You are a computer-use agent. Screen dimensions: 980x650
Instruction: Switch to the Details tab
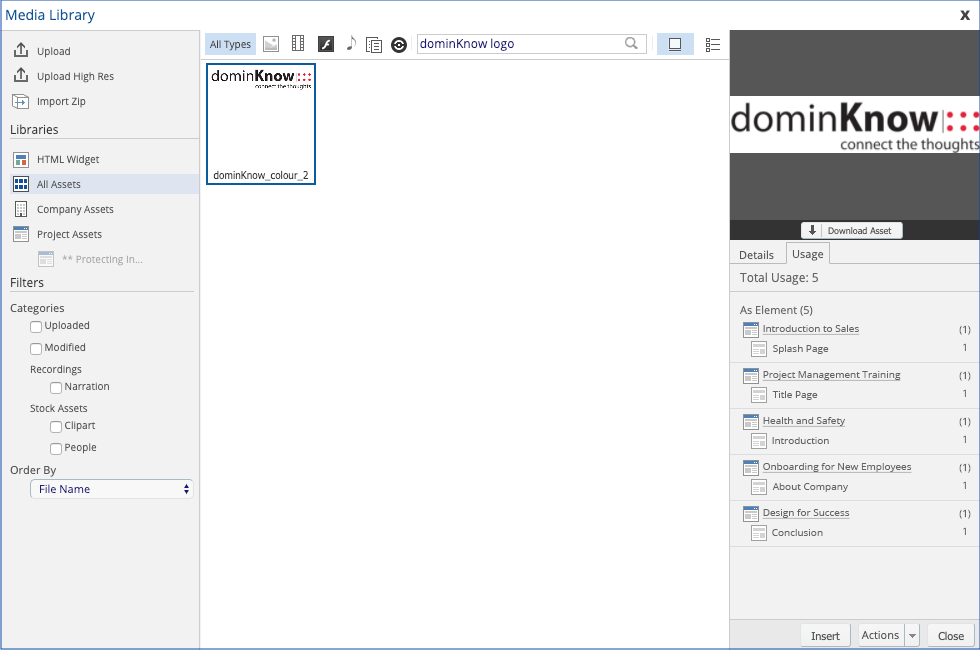click(x=757, y=254)
